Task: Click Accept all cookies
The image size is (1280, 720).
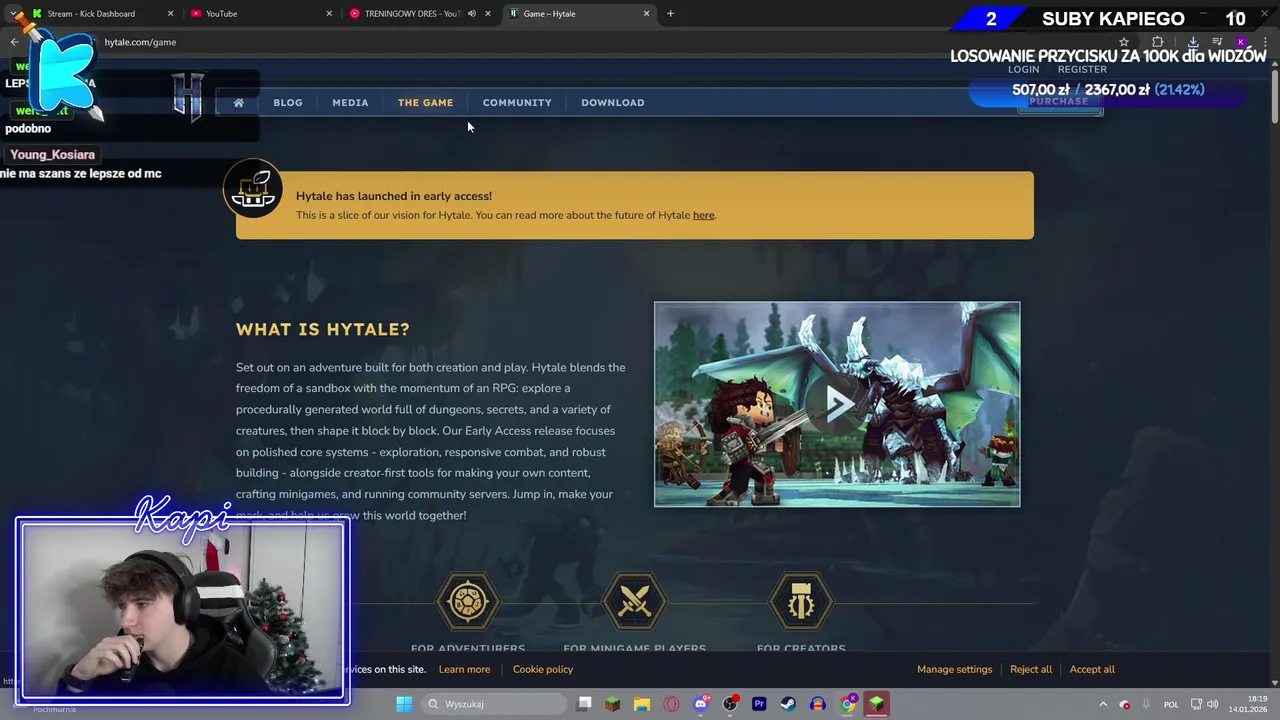Action: point(1092,669)
